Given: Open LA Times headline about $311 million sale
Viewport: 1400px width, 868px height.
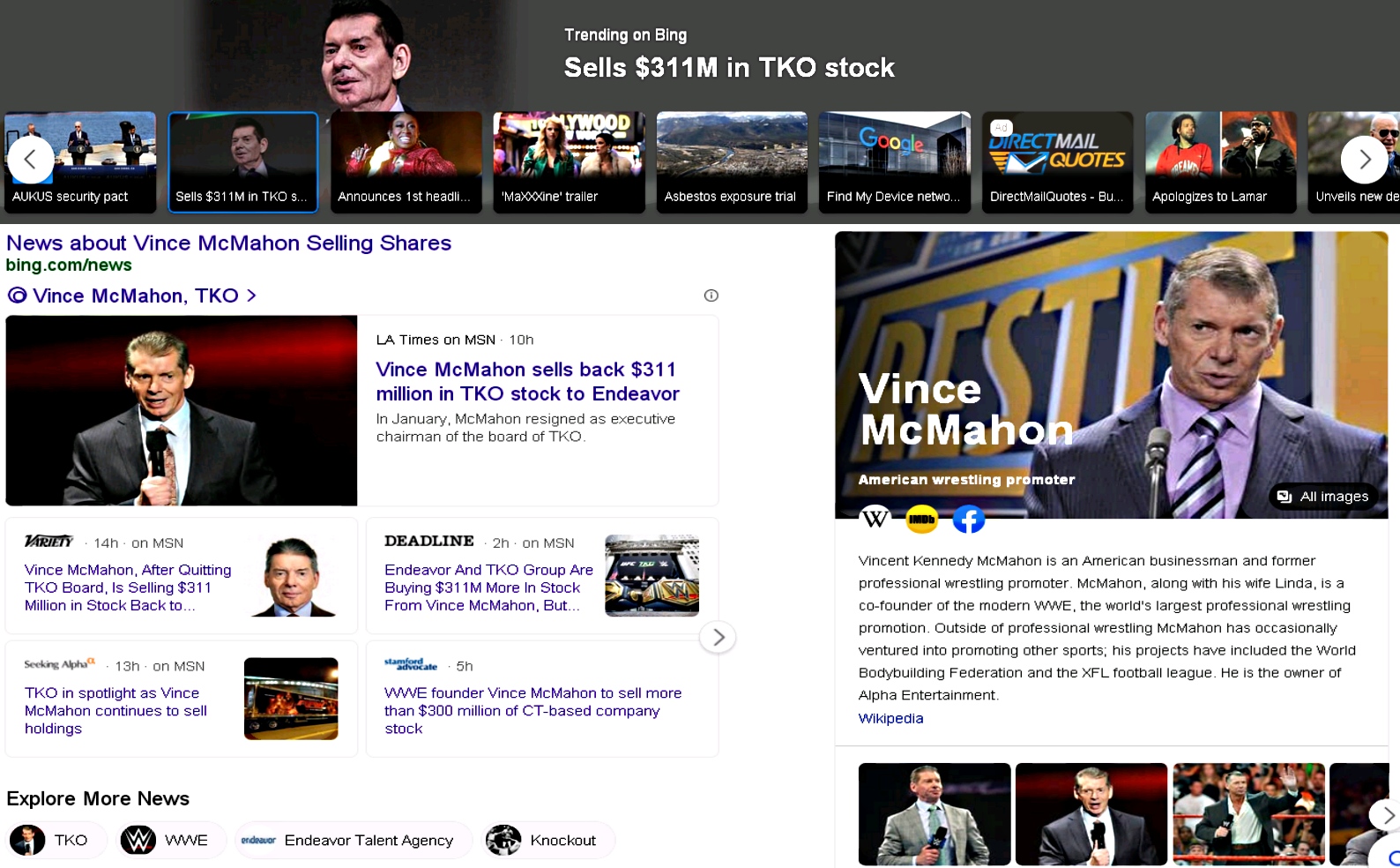Looking at the screenshot, I should pyautogui.click(x=527, y=381).
